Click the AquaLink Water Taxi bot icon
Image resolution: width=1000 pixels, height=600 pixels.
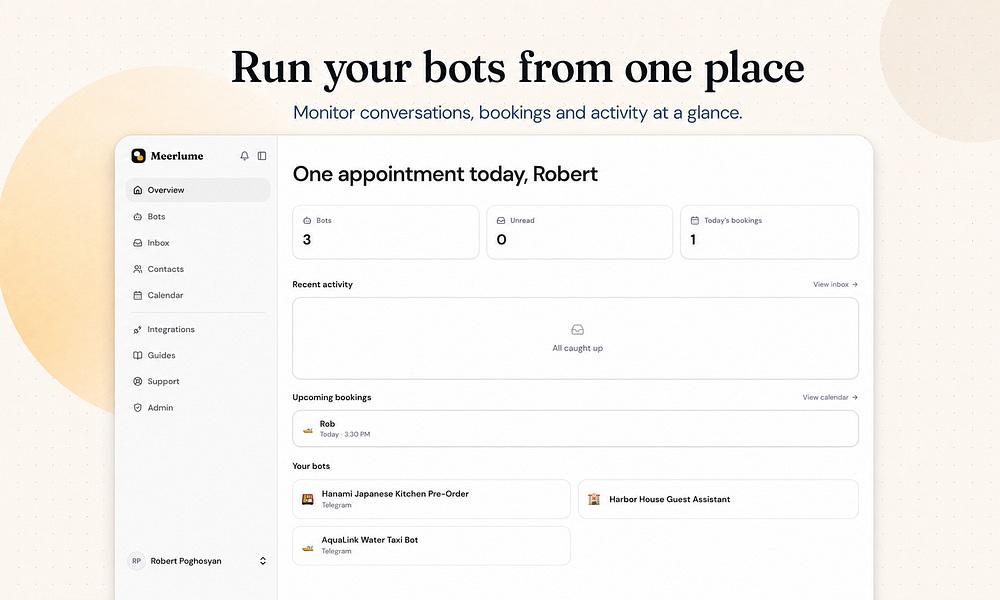[308, 546]
